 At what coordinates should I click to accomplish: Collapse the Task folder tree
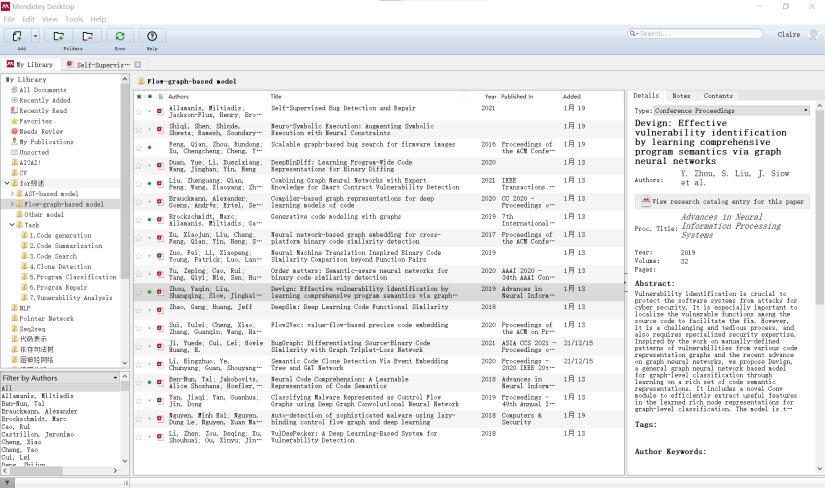(x=13, y=225)
